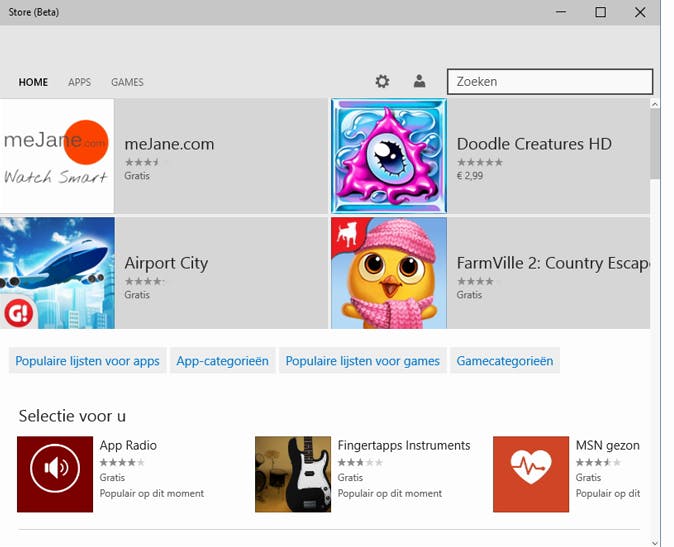Open the Gamecategorieën button
This screenshot has width=674, height=547.
point(504,361)
